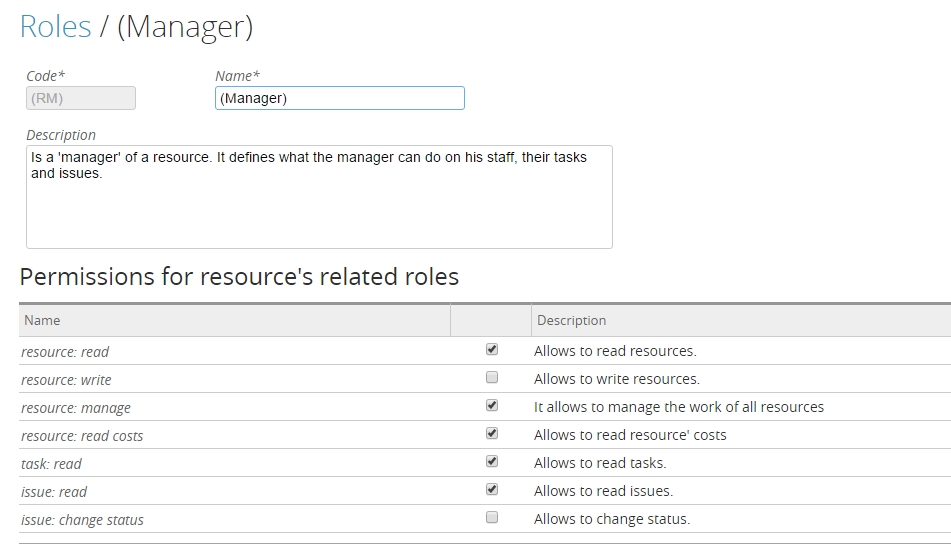Uncheck the resource: read permission checkbox
Viewport: 951px width, 549px height.
[x=491, y=350]
